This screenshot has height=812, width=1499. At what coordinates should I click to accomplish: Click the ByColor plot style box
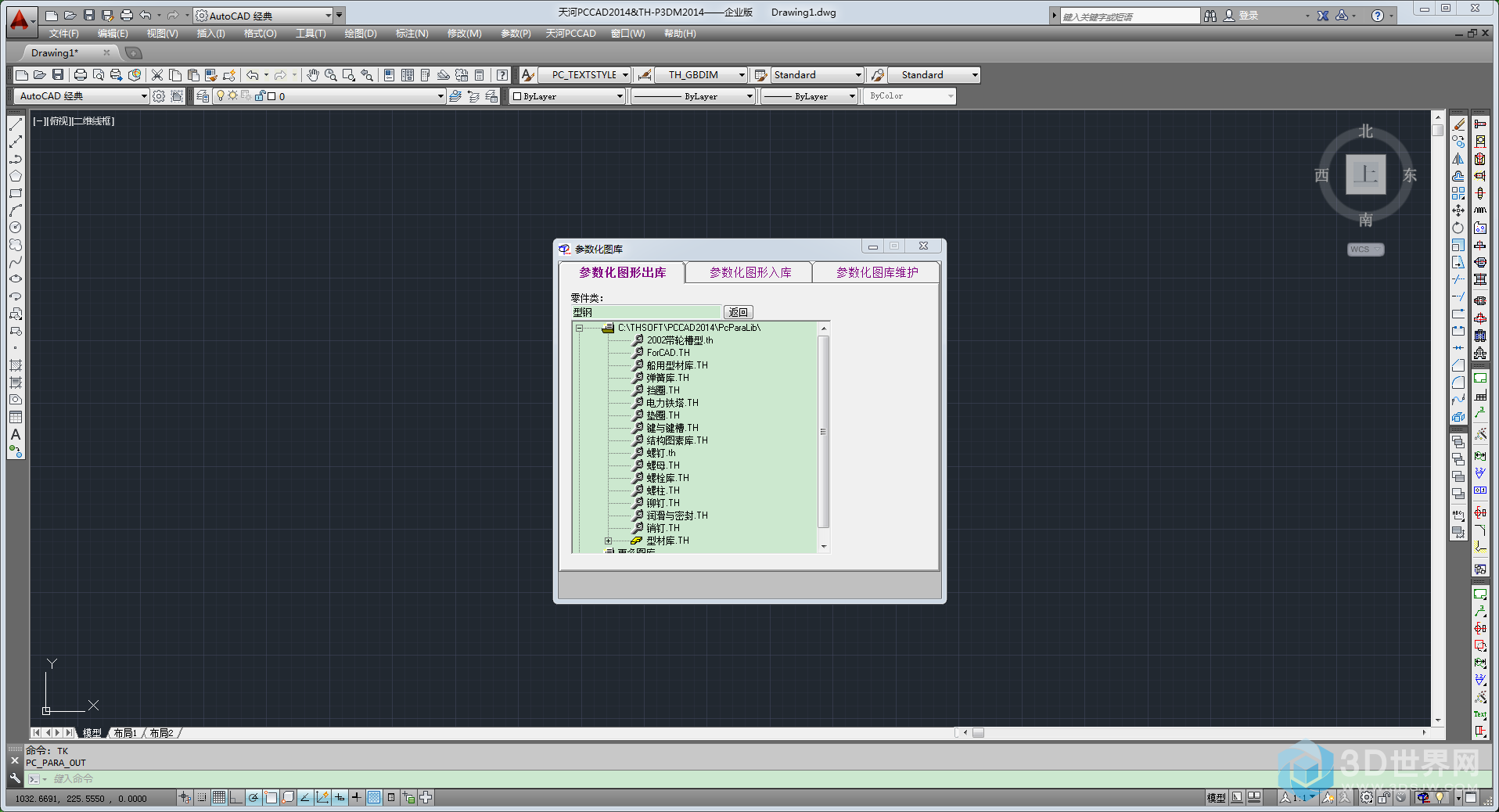(x=911, y=96)
